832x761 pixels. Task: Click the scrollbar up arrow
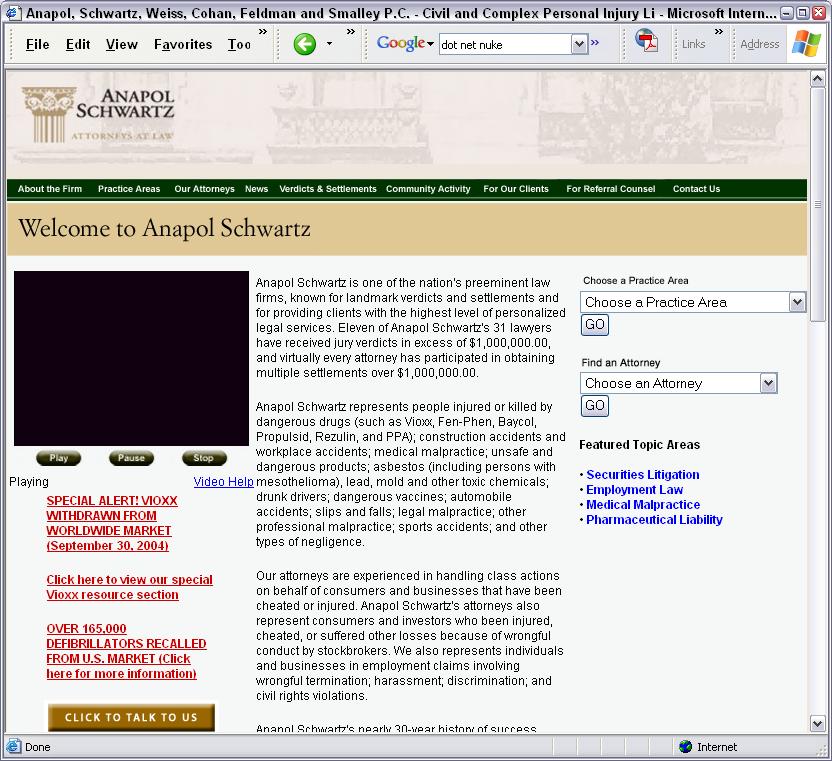pos(818,79)
